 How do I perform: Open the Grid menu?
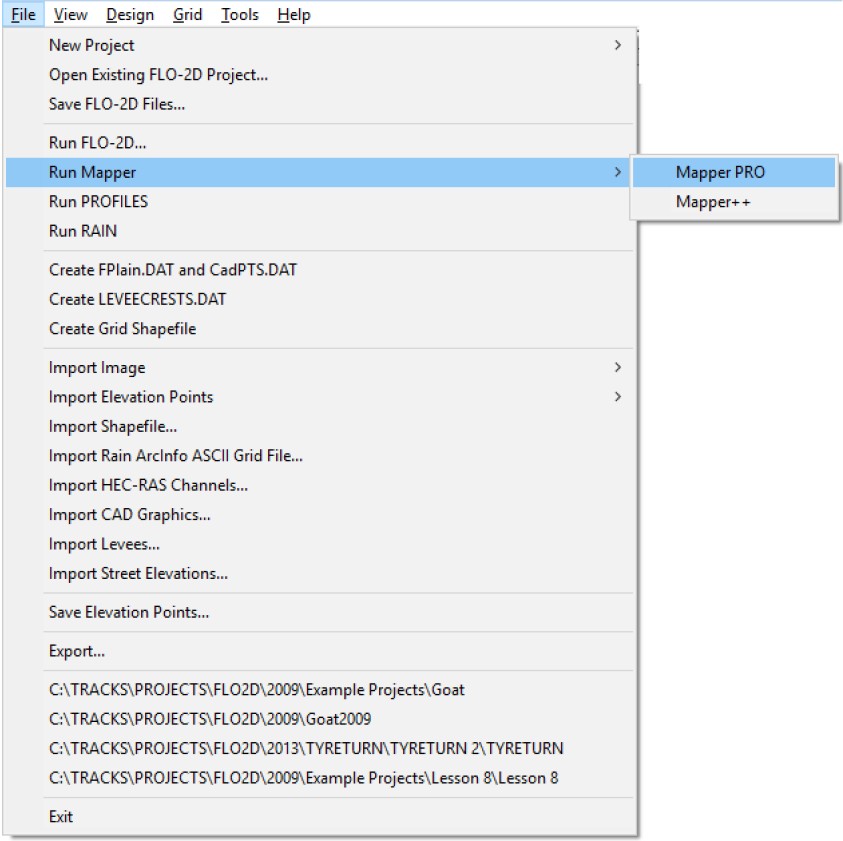[188, 14]
